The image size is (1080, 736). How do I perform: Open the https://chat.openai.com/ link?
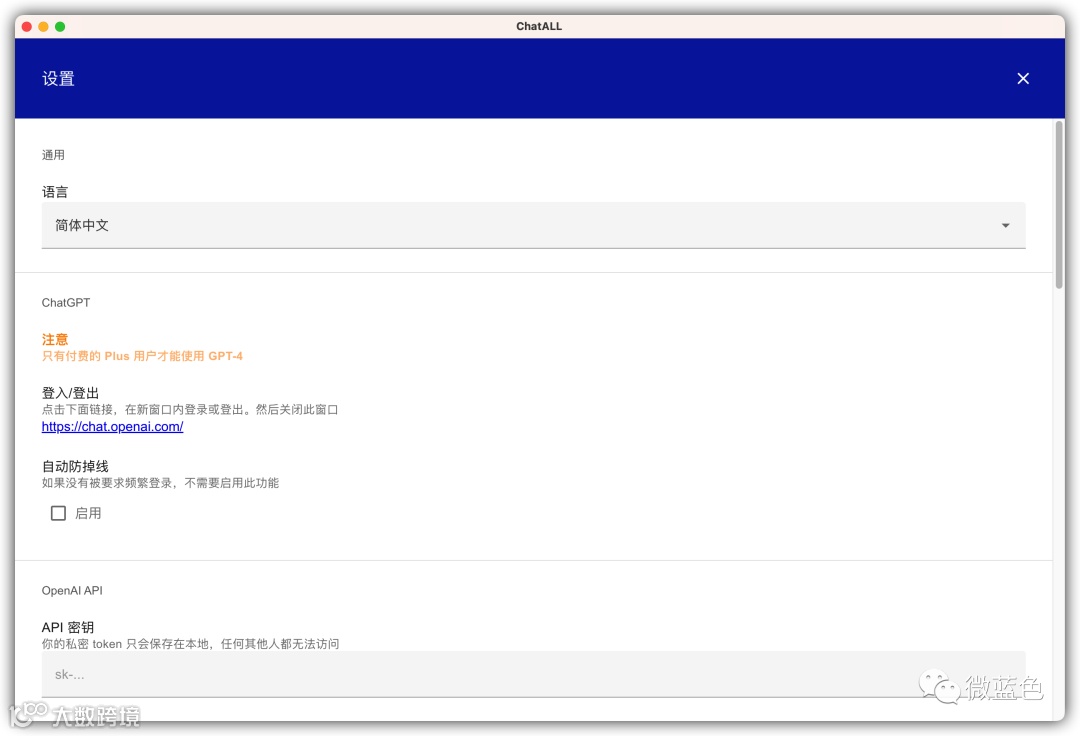point(112,426)
